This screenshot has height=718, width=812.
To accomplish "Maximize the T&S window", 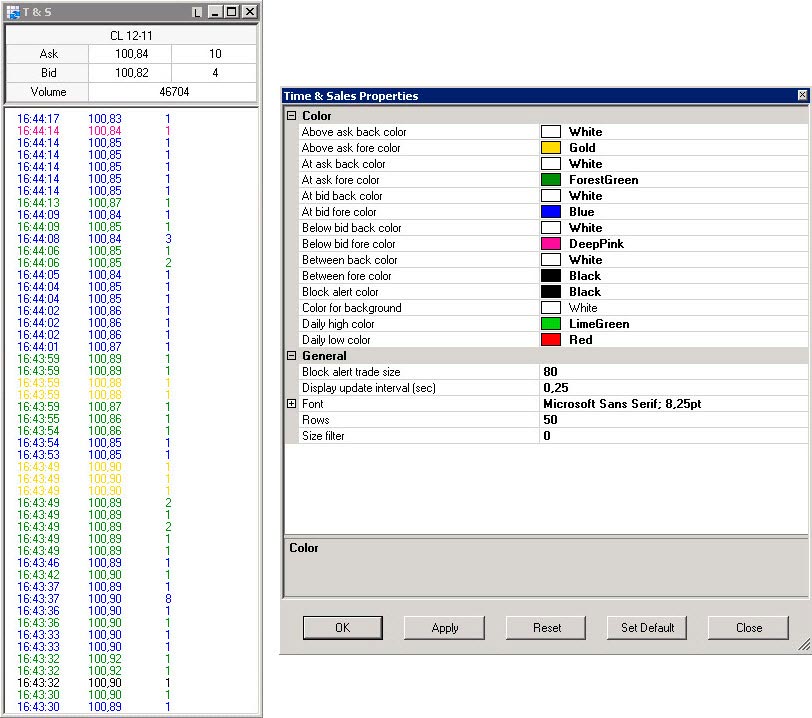I will coord(232,12).
